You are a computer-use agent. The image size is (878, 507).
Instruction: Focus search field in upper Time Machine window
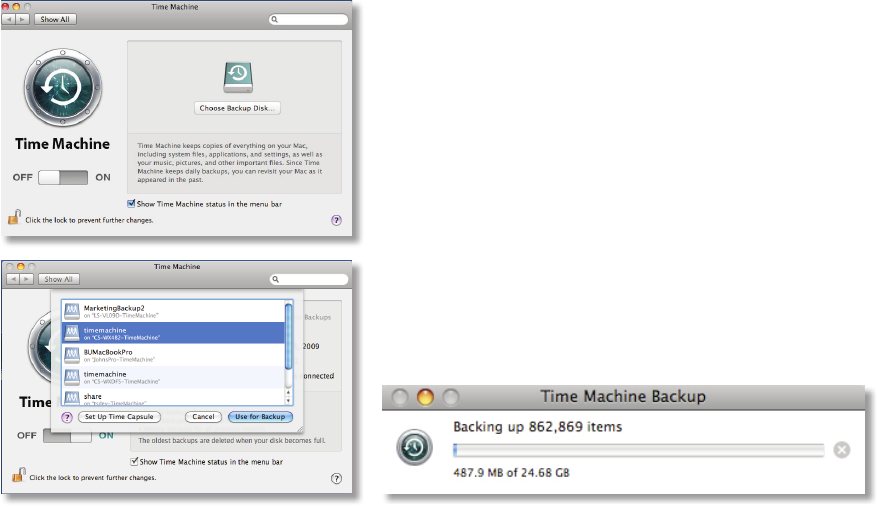coord(309,19)
